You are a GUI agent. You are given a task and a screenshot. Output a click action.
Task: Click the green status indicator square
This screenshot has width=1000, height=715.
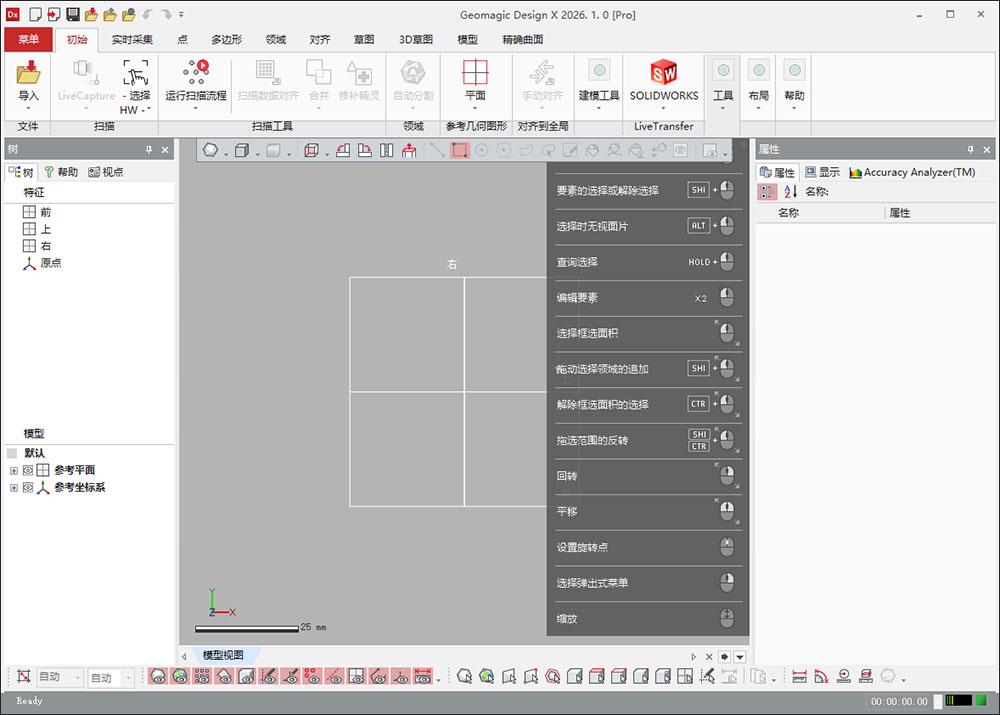coord(981,700)
